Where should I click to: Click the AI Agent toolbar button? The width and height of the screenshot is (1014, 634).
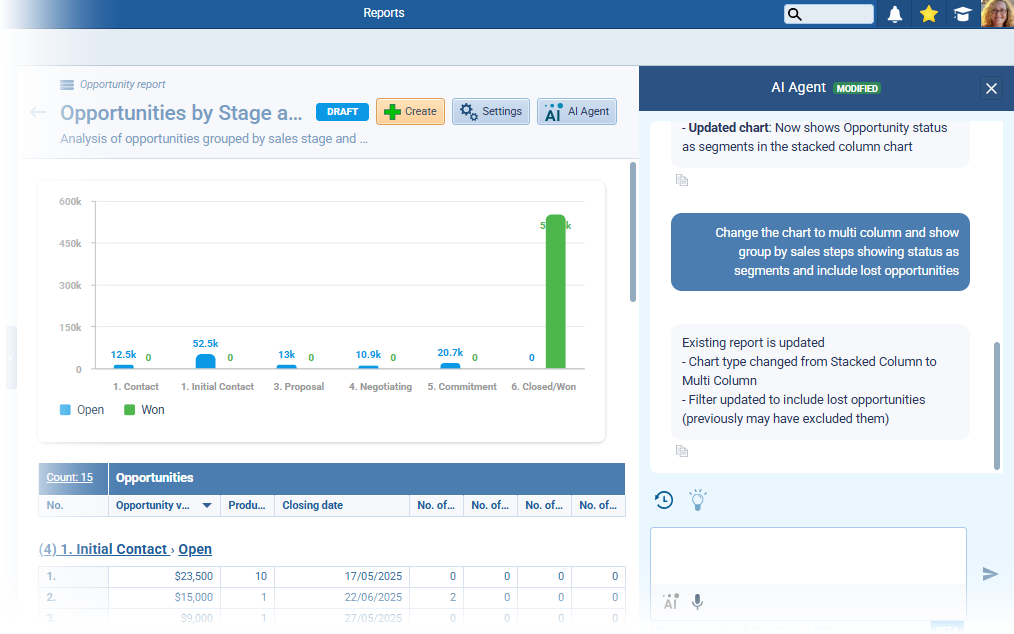point(577,112)
